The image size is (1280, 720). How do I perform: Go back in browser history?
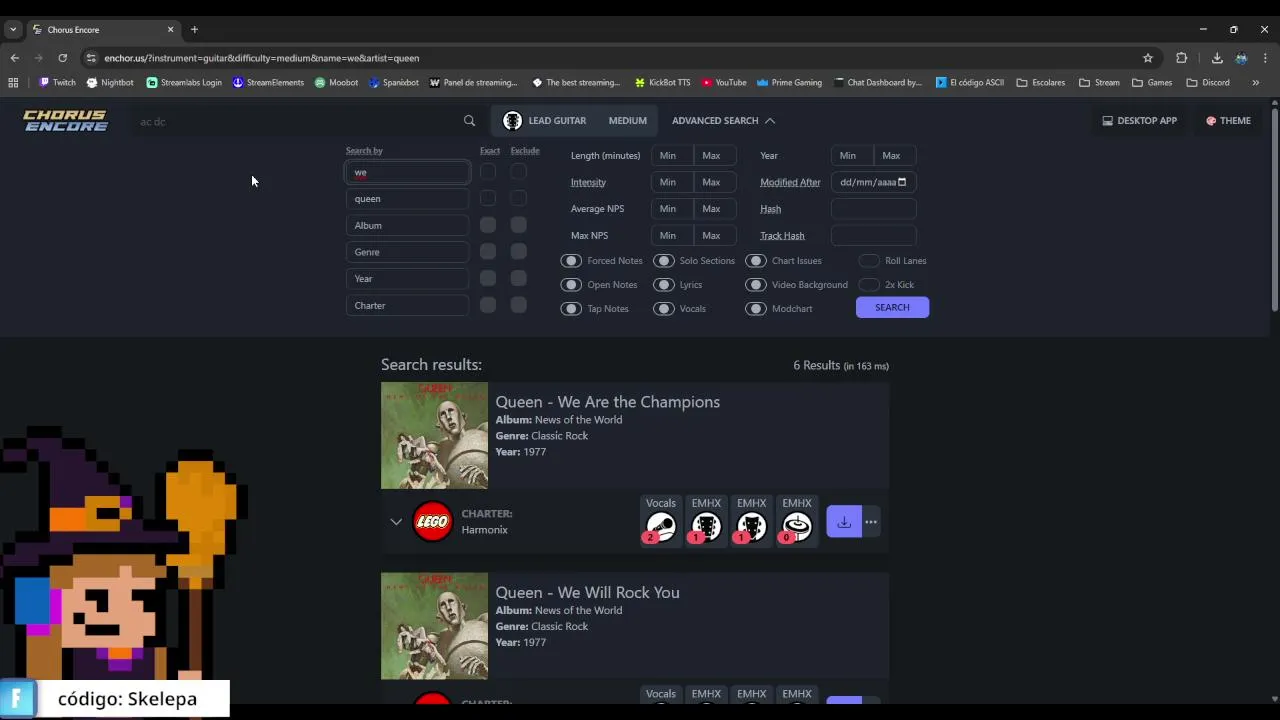[x=14, y=58]
